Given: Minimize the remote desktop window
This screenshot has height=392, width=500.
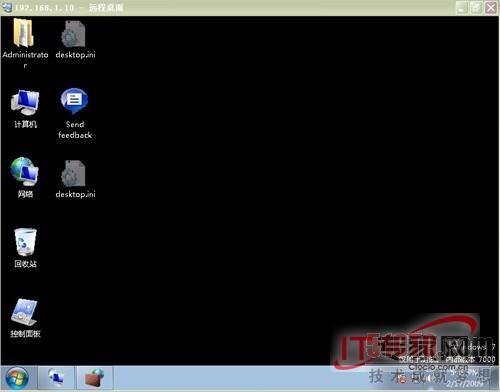Looking at the screenshot, I should 462,8.
